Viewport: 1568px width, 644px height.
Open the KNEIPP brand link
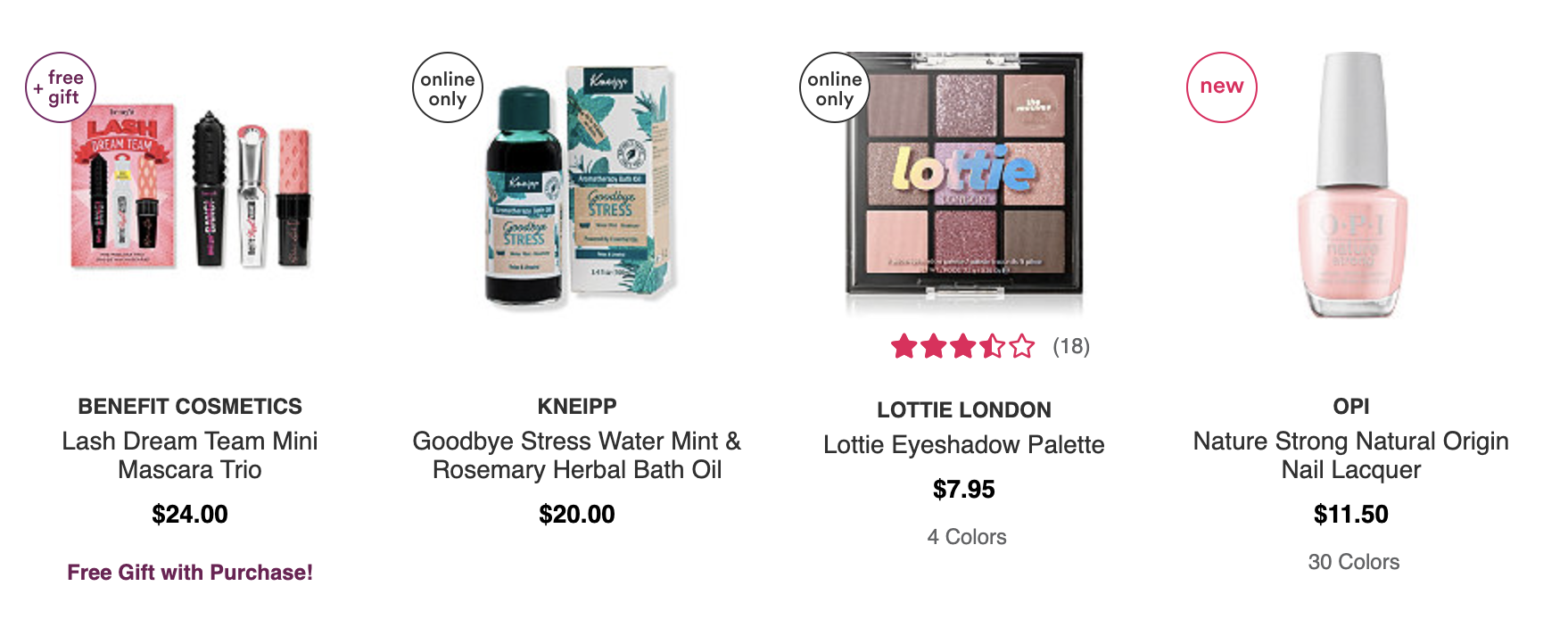(x=577, y=407)
